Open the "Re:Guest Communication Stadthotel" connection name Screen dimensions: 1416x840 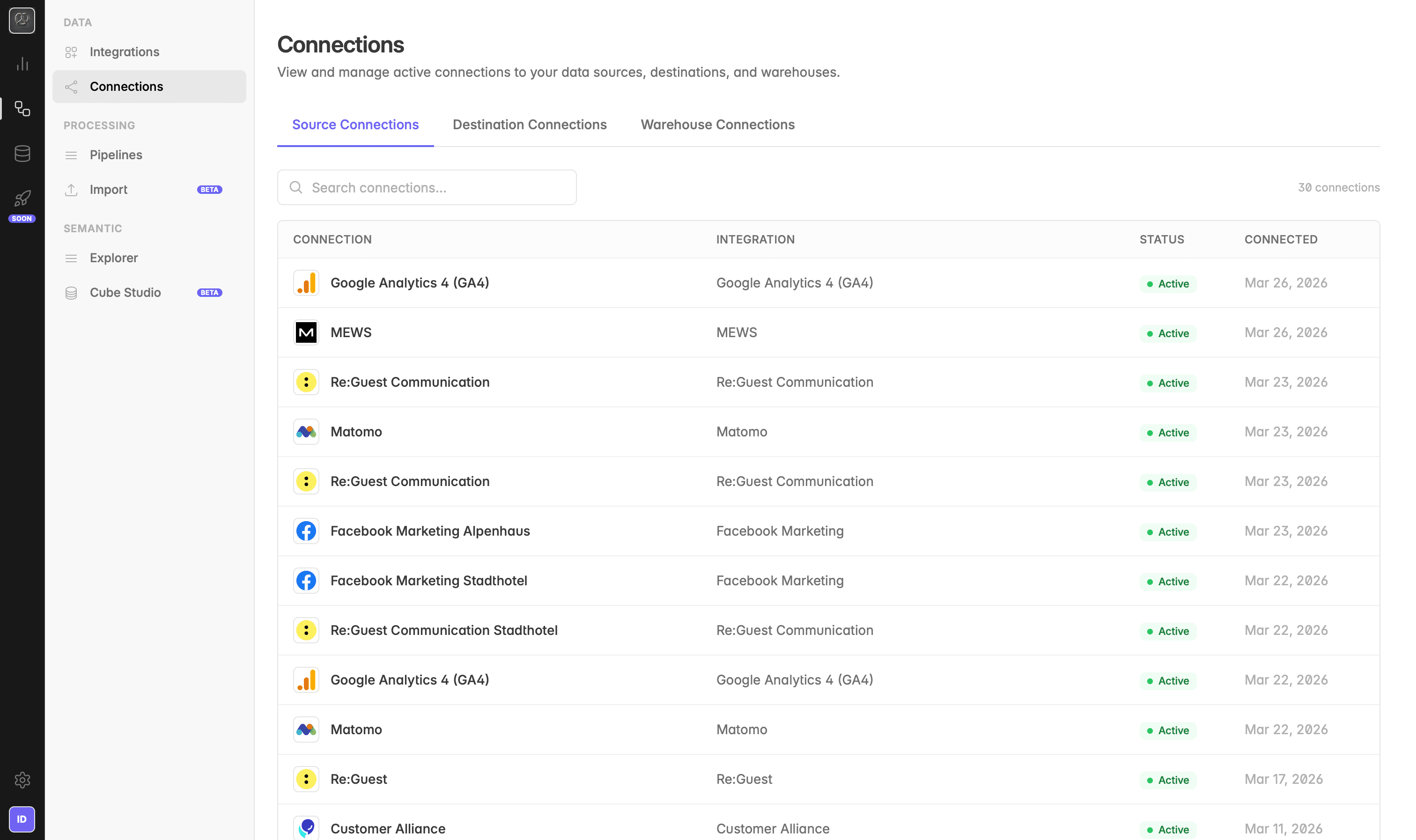pyautogui.click(x=444, y=630)
